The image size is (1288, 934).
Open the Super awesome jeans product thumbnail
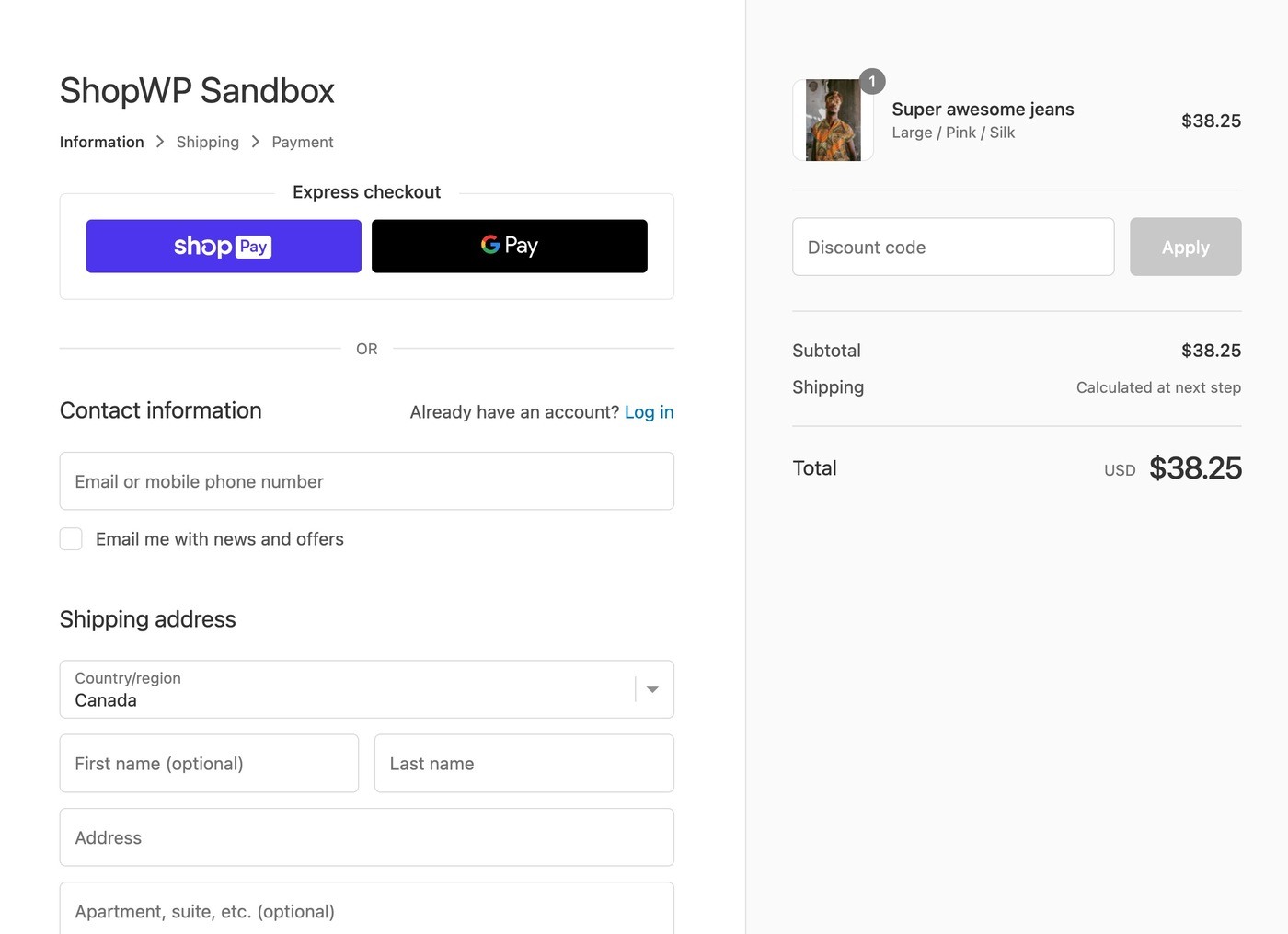(834, 121)
